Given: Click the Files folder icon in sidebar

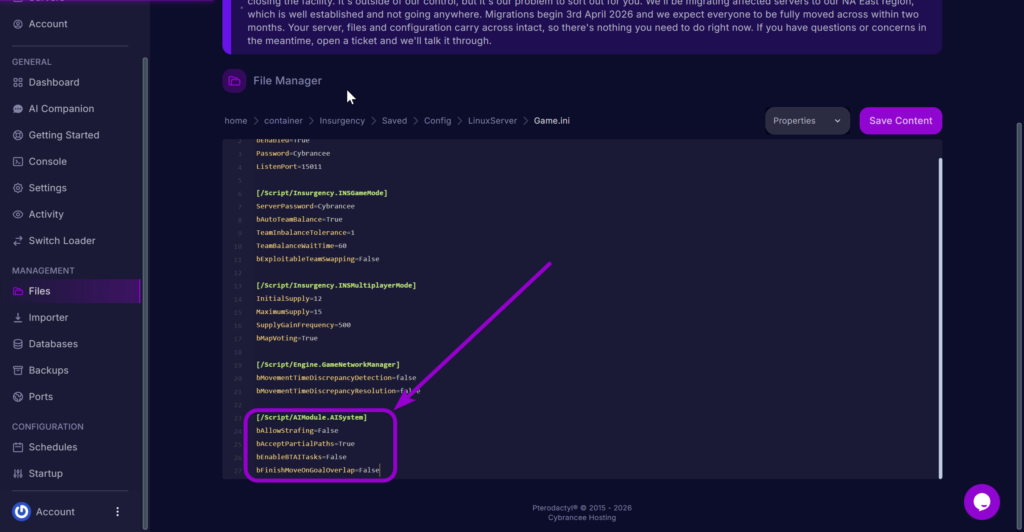Looking at the screenshot, I should tap(18, 291).
